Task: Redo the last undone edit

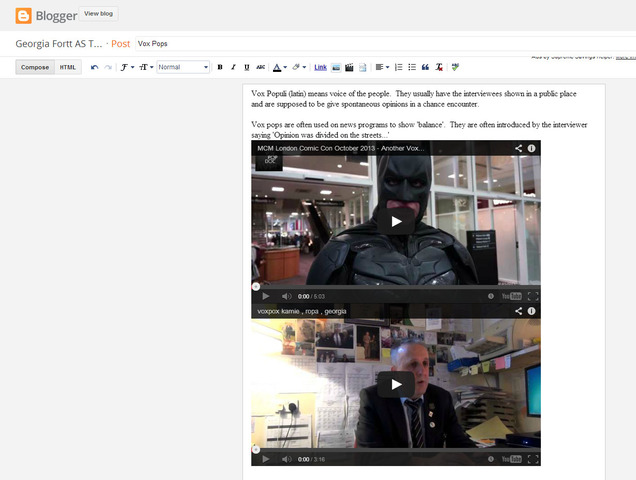Action: (108, 67)
